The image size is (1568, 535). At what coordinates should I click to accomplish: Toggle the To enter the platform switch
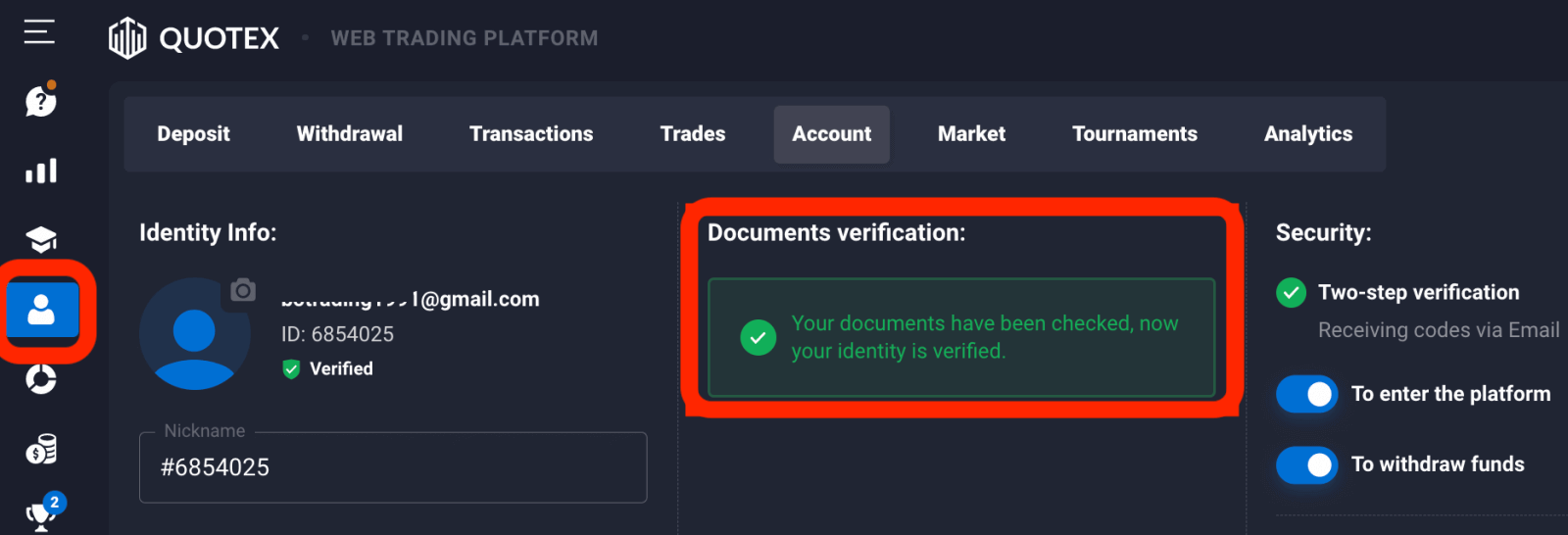pyautogui.click(x=1307, y=394)
